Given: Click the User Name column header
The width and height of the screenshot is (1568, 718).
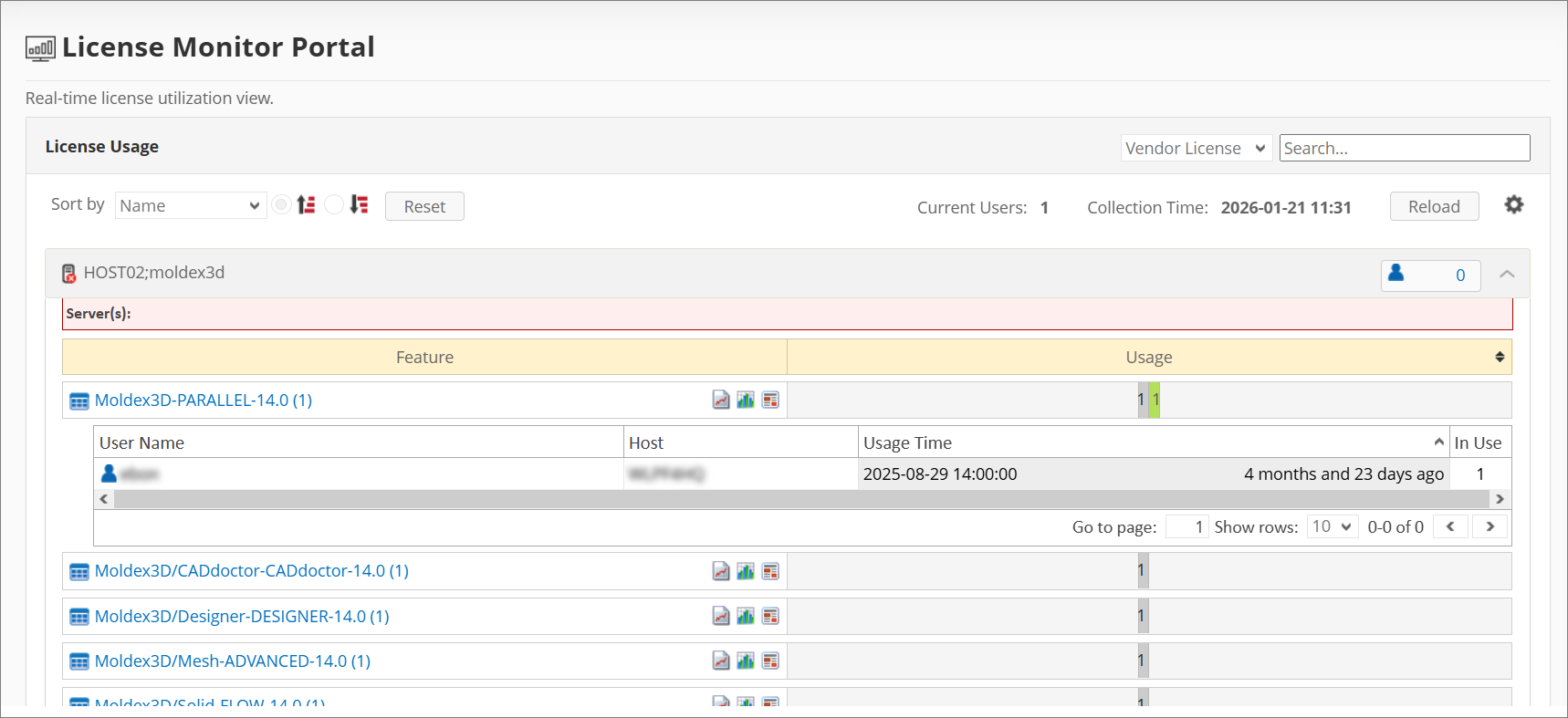Looking at the screenshot, I should (359, 442).
